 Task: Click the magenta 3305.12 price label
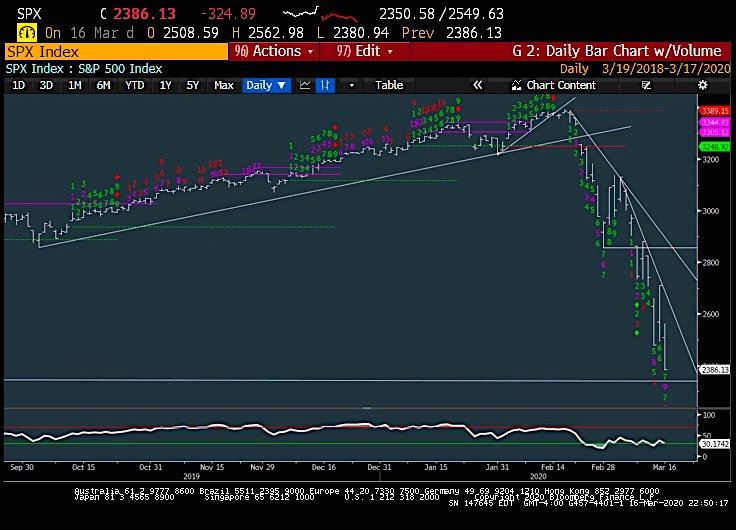click(714, 132)
